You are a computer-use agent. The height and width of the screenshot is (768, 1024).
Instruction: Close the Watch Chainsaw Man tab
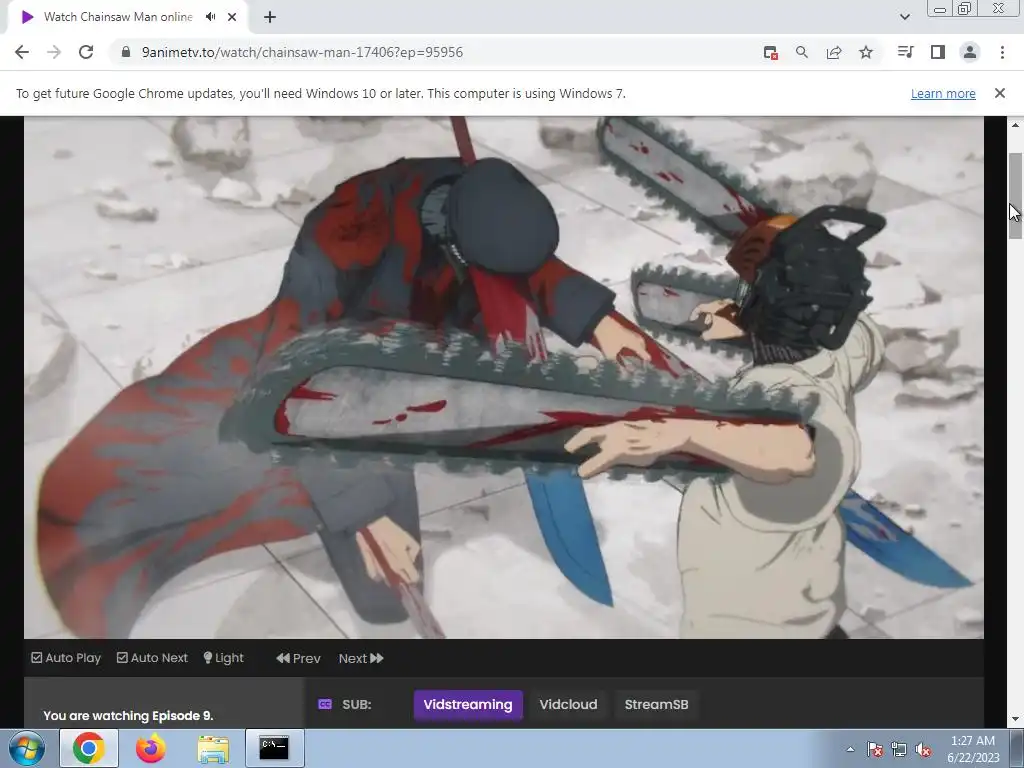[x=232, y=17]
